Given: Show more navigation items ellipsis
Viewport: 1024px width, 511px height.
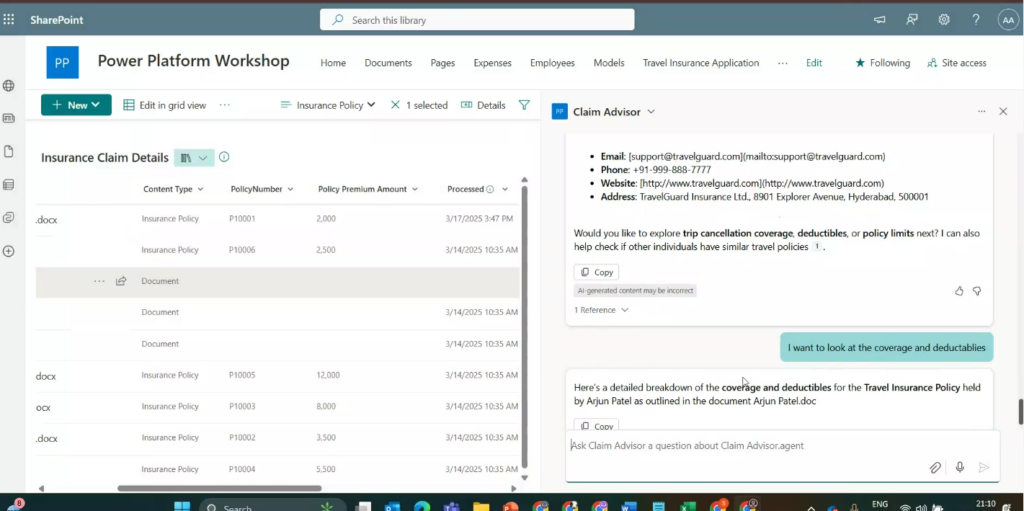Looking at the screenshot, I should [782, 63].
